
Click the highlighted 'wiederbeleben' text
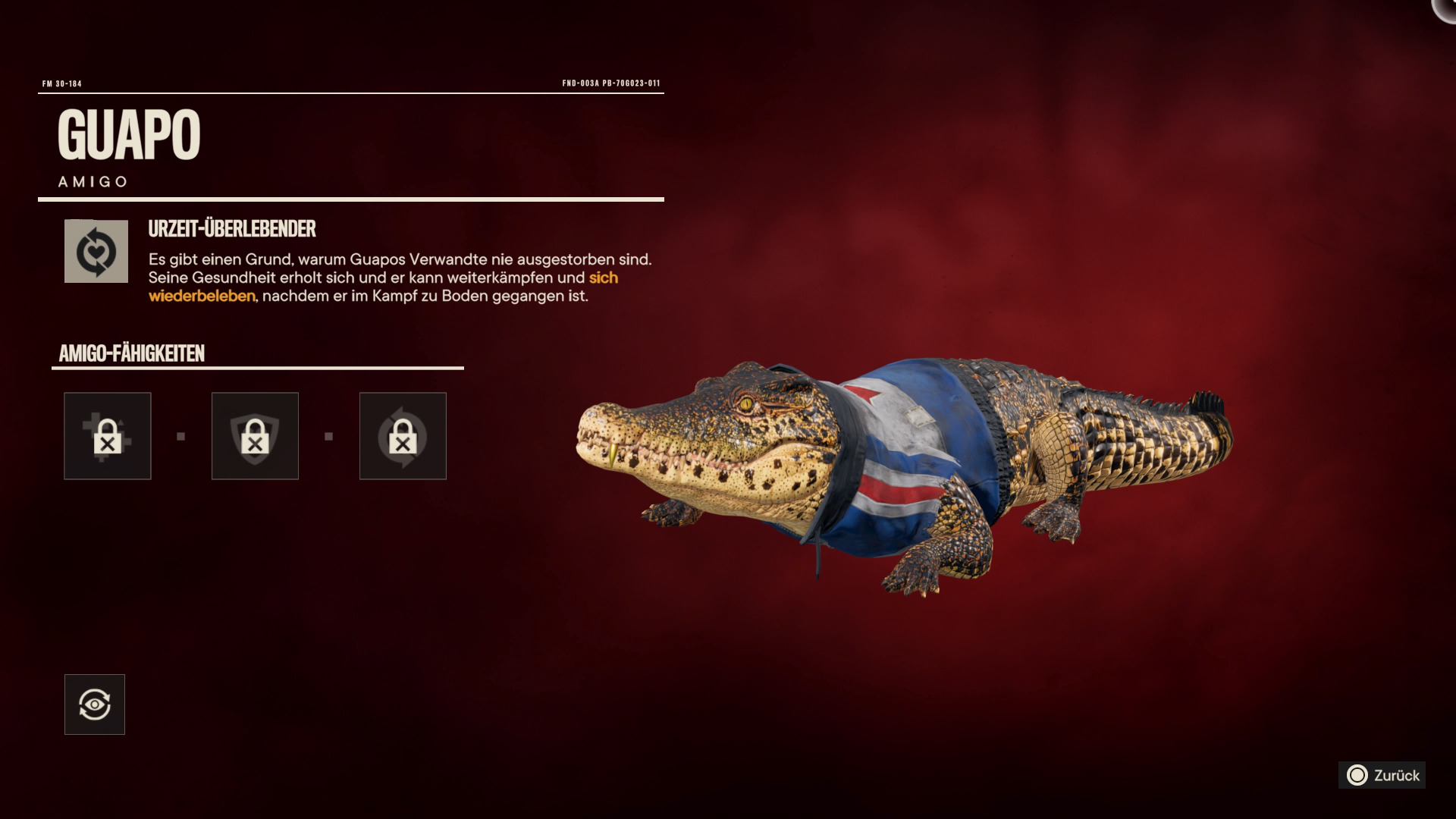point(202,296)
